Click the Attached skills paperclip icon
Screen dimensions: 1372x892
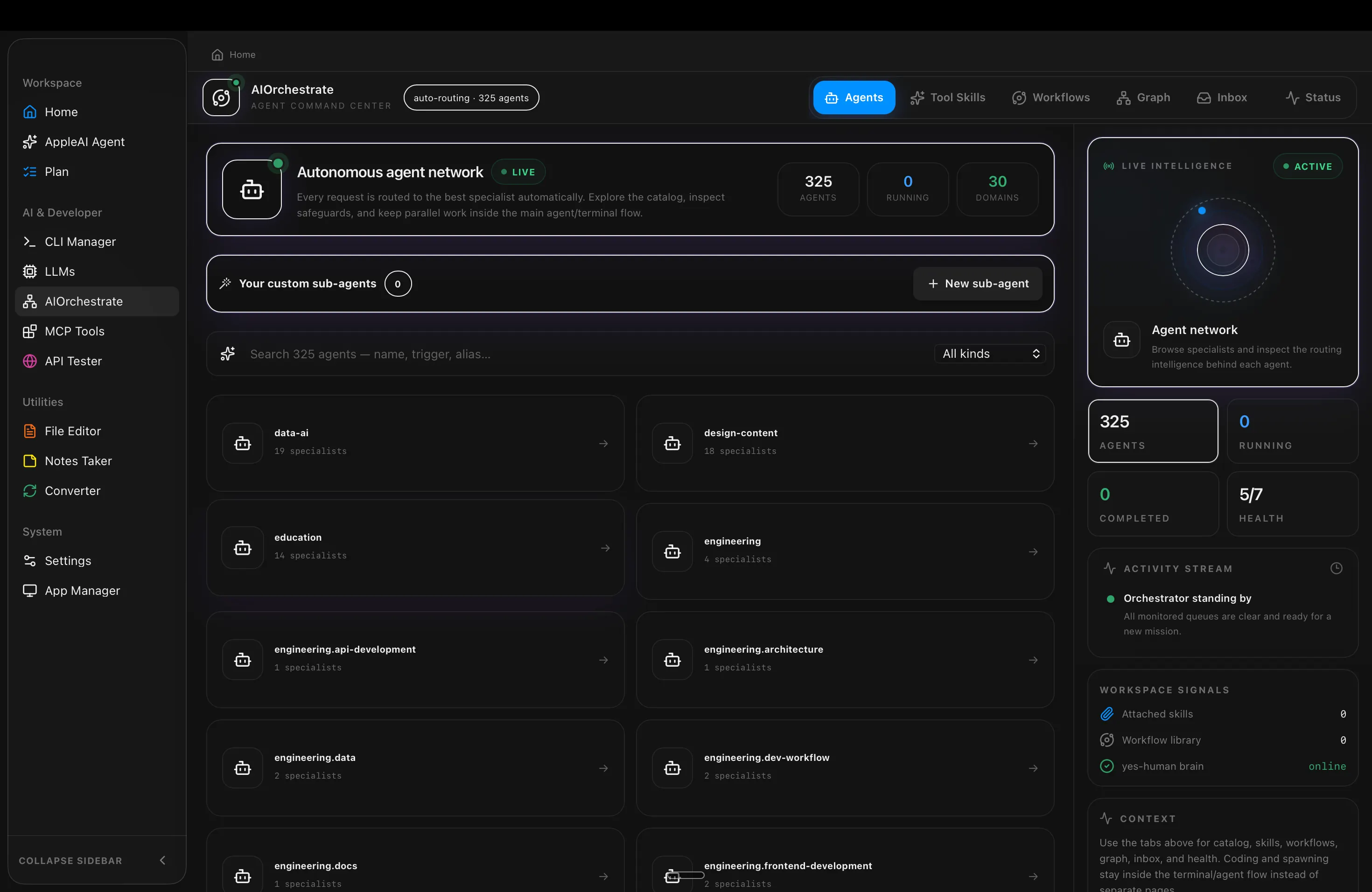(1107, 714)
